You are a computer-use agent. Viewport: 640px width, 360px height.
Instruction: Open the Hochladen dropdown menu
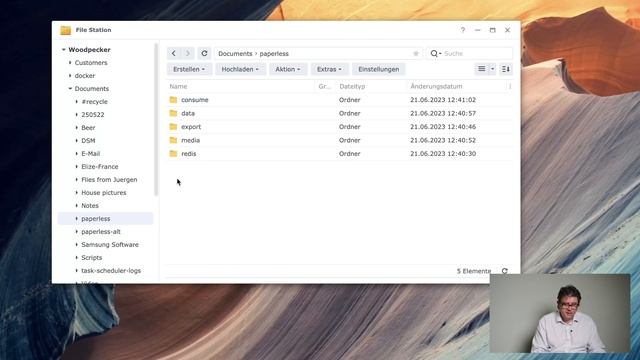(x=240, y=69)
